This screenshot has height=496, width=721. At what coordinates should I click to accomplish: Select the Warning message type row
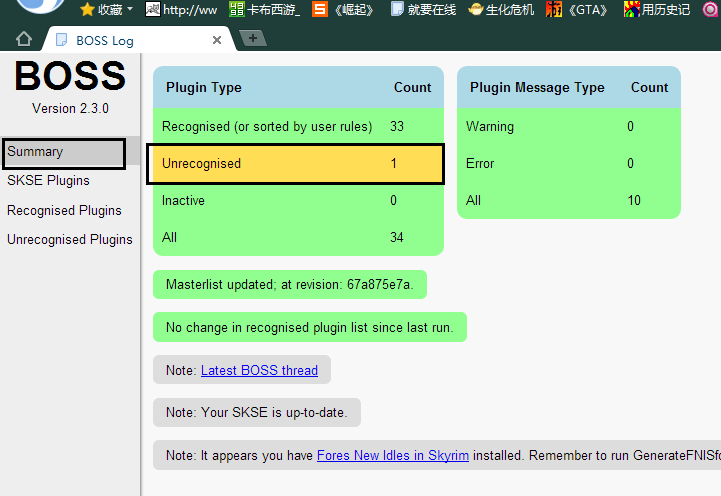569,126
